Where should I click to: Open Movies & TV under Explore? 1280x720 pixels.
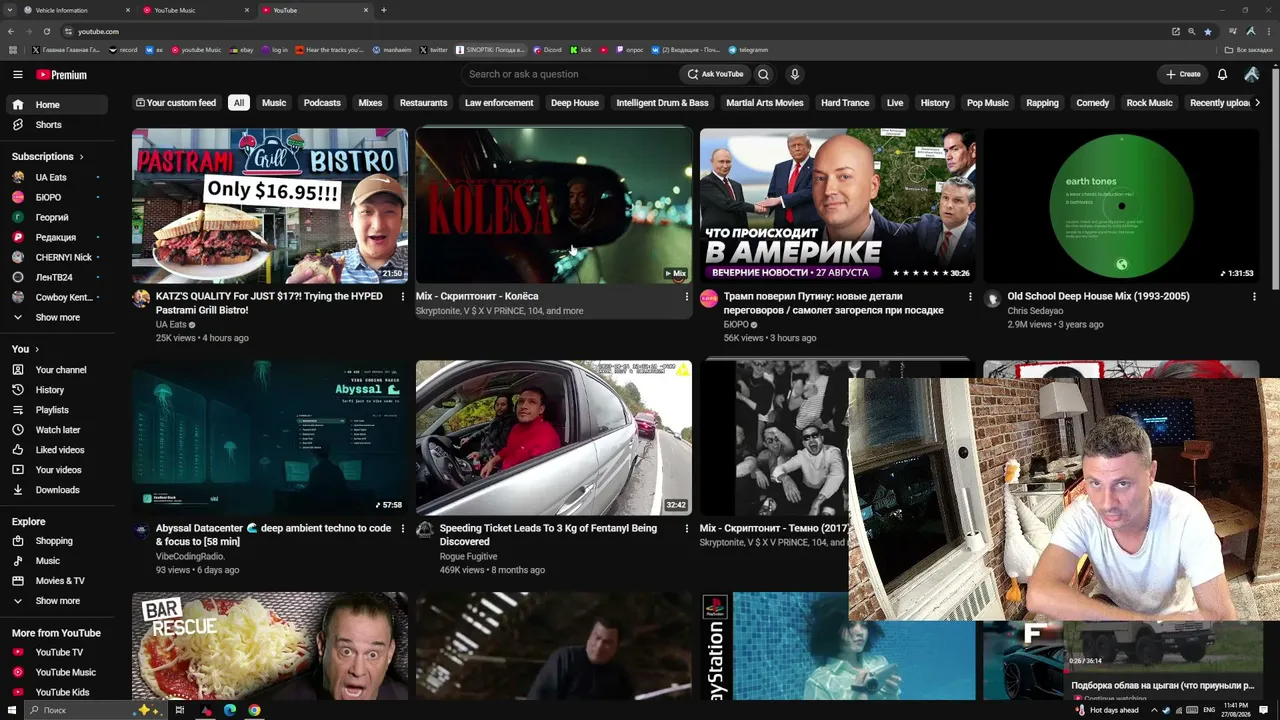pyautogui.click(x=55, y=581)
